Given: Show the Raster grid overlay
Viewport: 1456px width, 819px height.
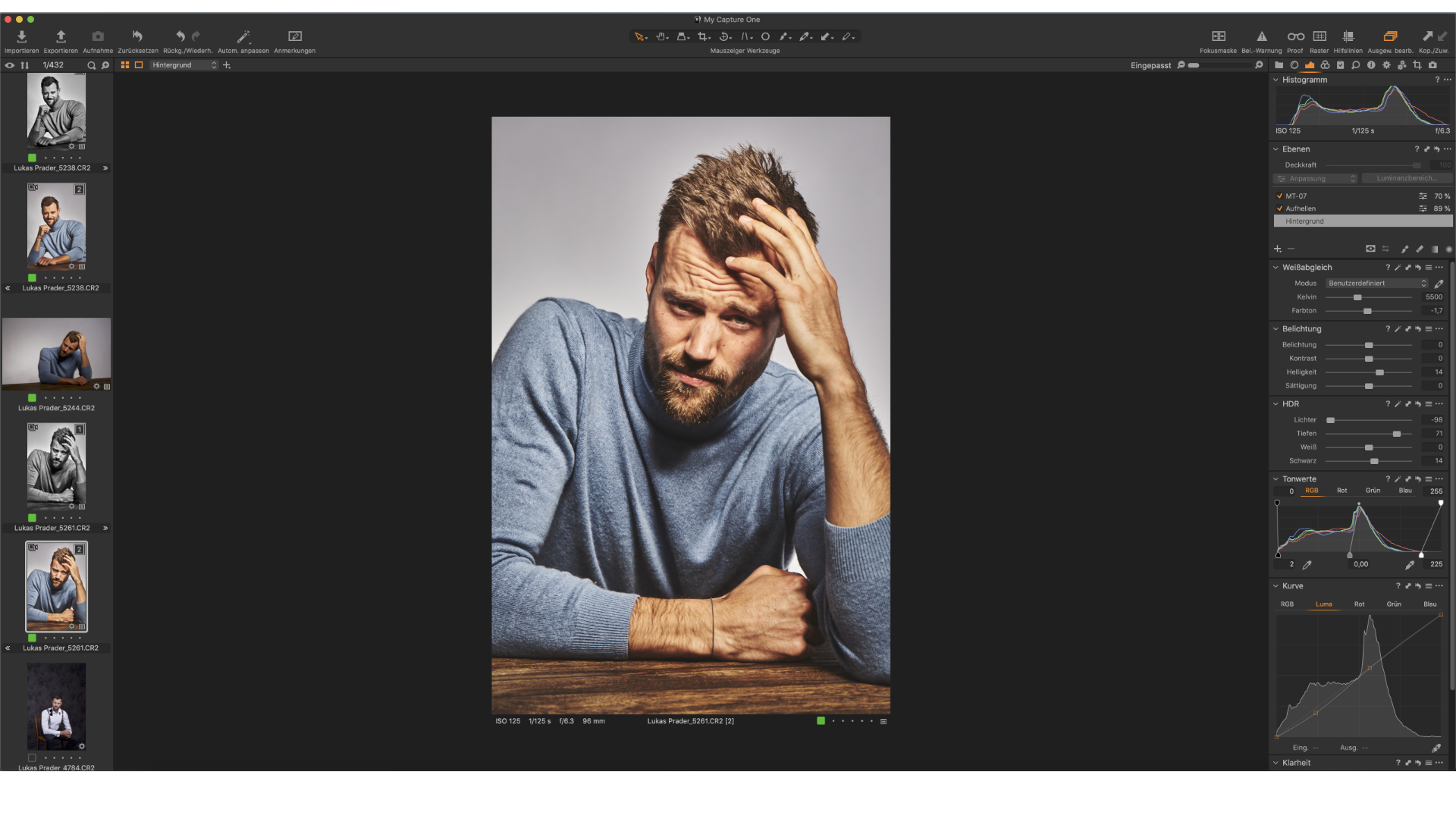Looking at the screenshot, I should coord(1319,36).
